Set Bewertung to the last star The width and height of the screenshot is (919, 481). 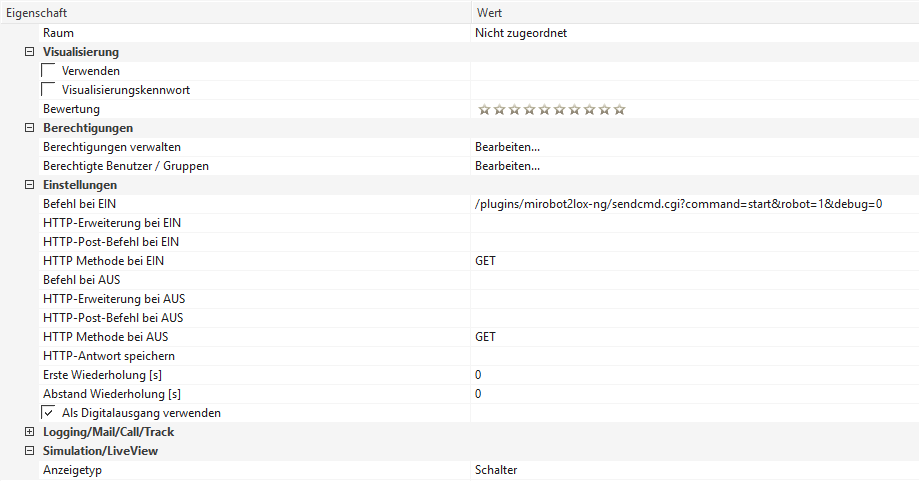pyautogui.click(x=620, y=109)
